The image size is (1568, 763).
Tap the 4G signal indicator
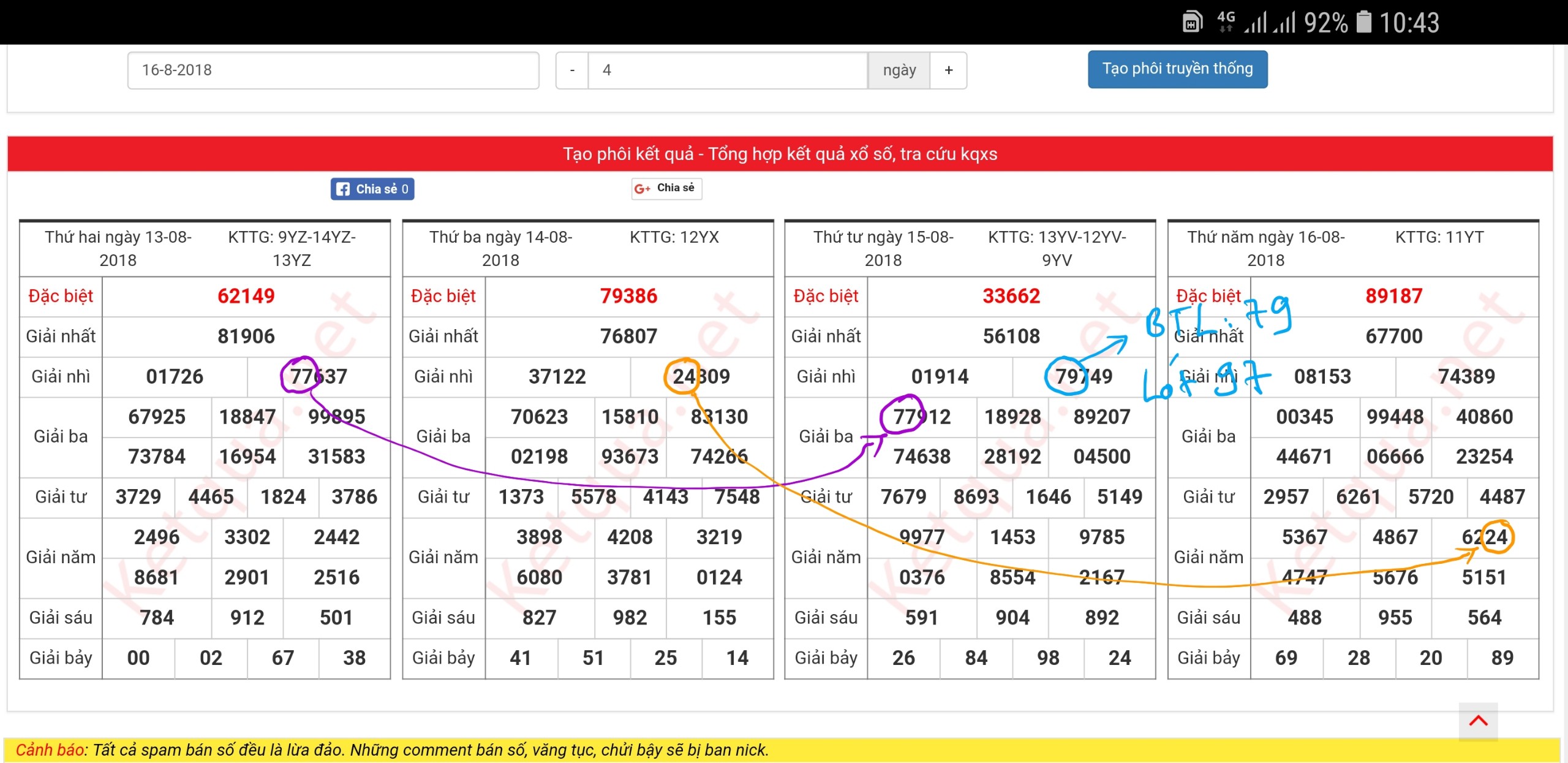click(1226, 21)
